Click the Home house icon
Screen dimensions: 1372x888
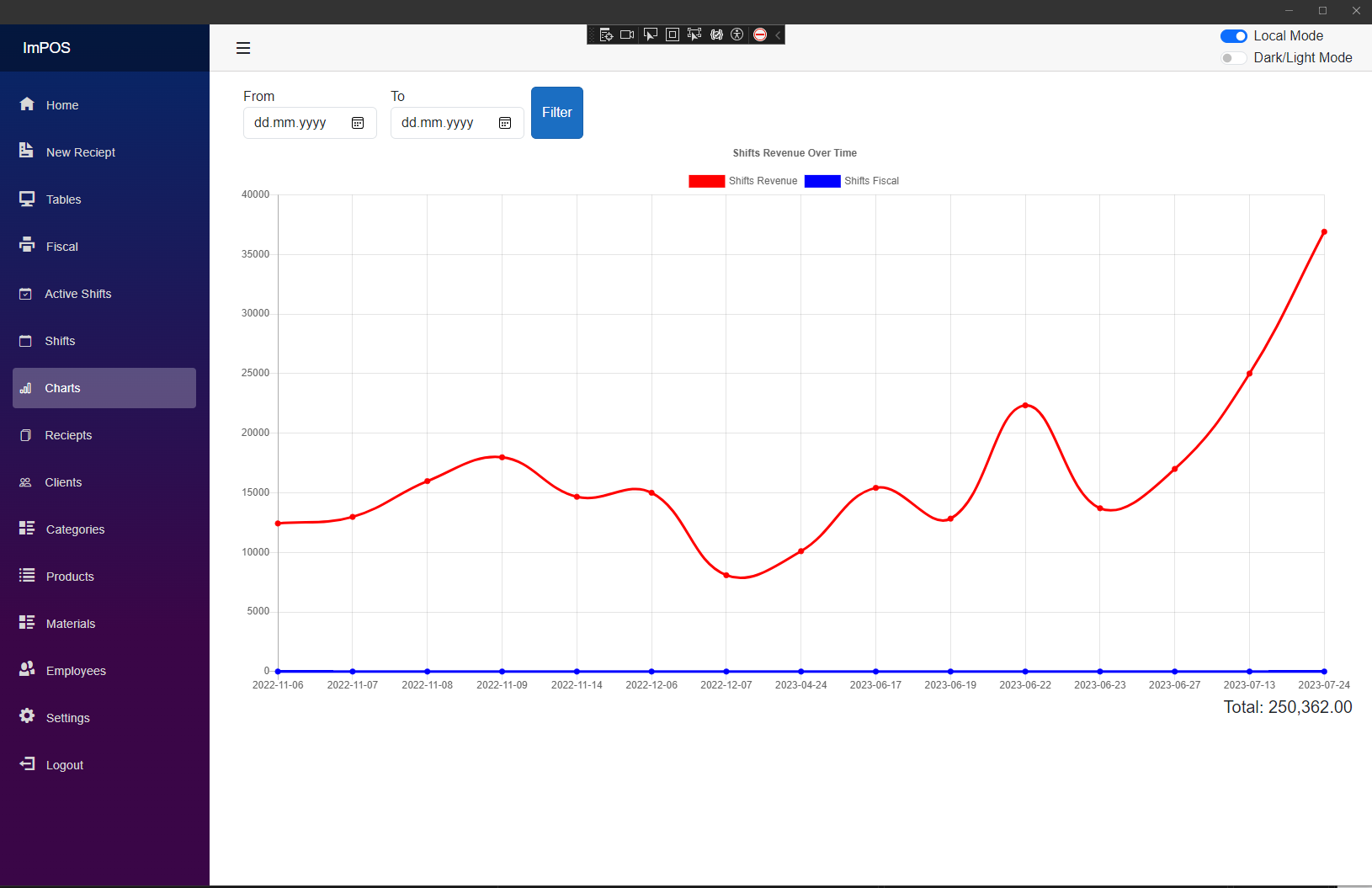(27, 104)
